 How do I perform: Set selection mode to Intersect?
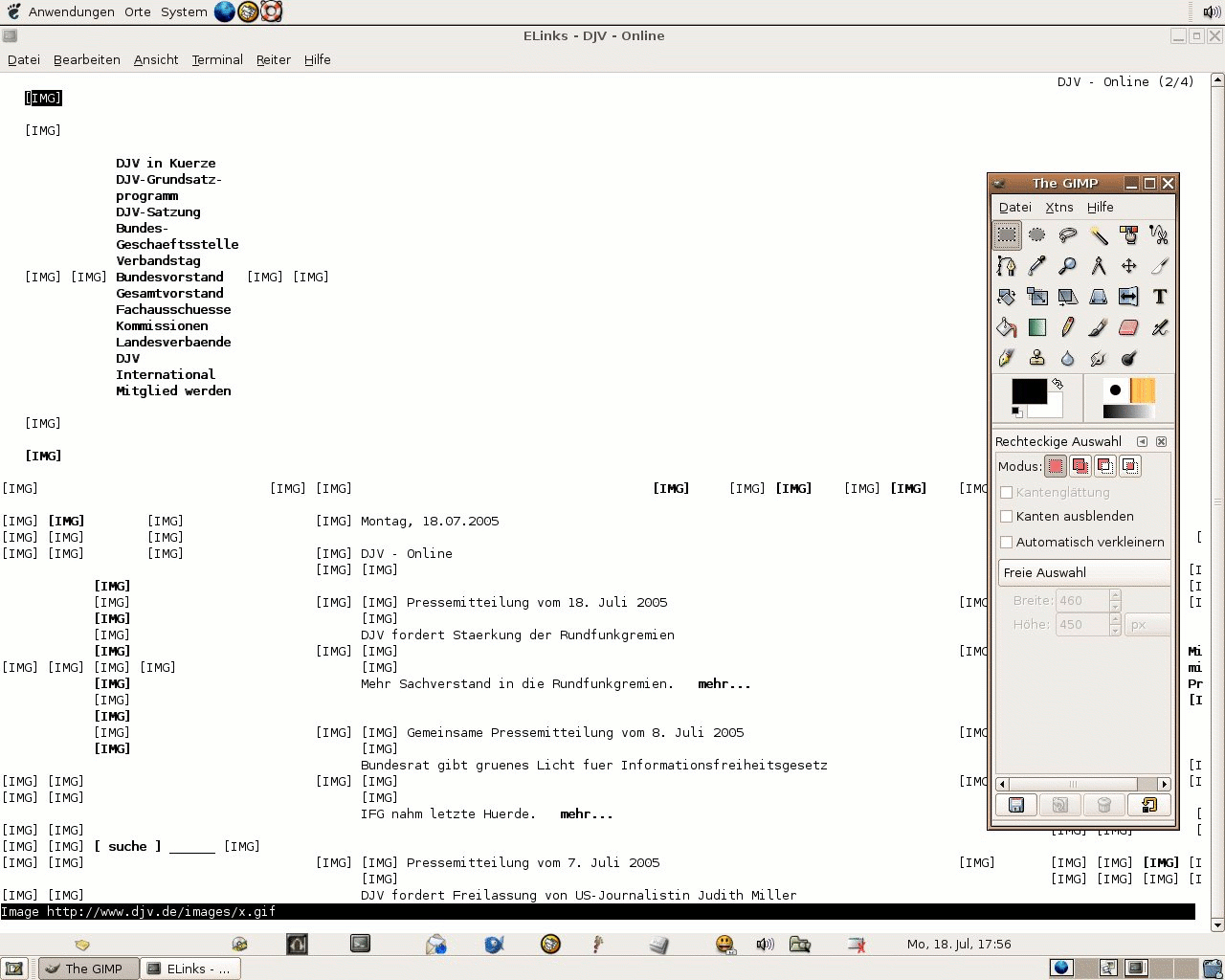1130,466
